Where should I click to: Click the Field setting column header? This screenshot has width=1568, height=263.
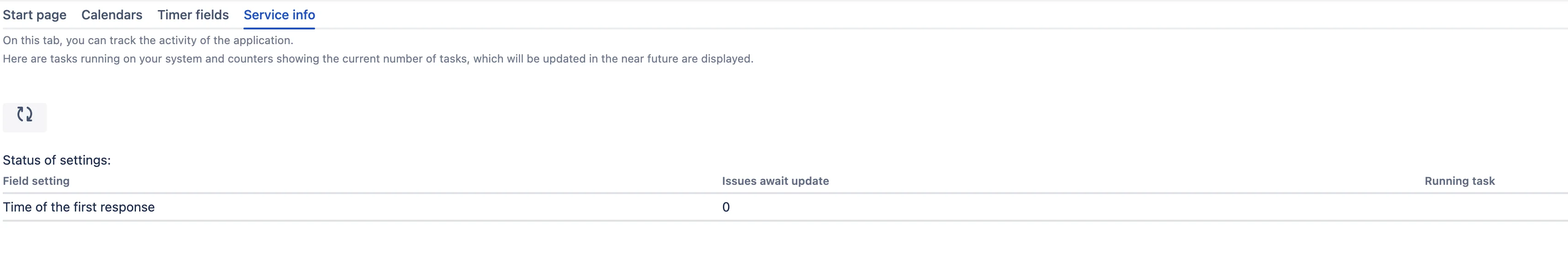(x=37, y=181)
